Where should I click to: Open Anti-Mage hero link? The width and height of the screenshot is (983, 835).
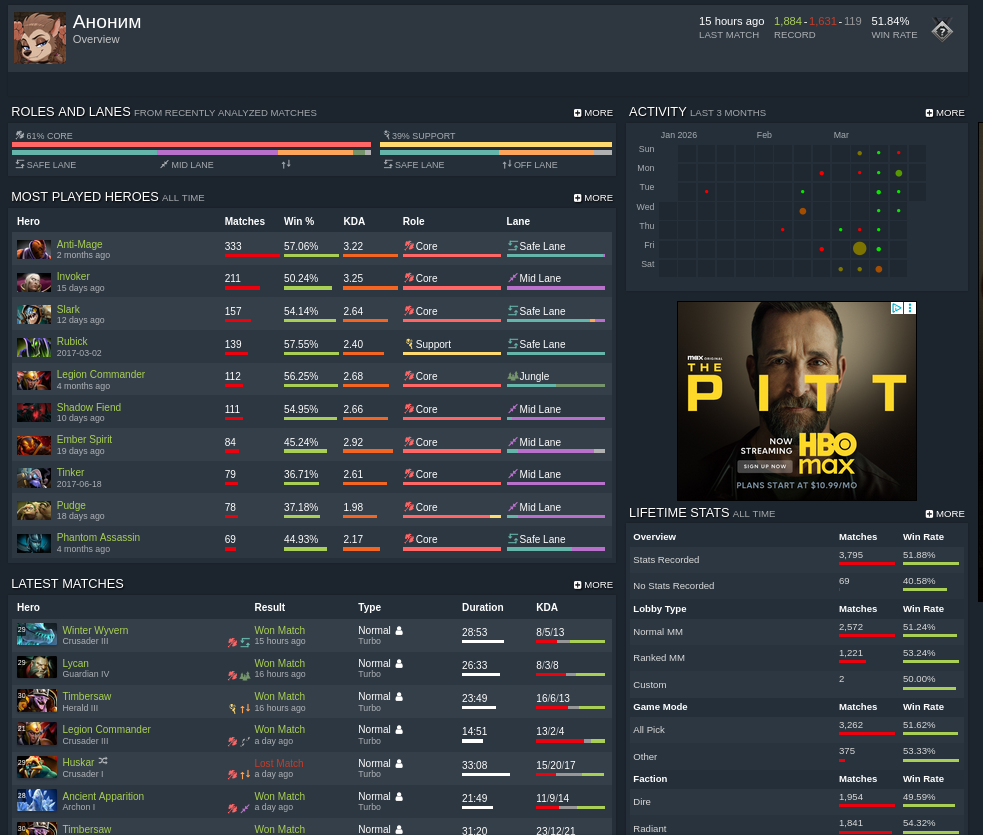click(80, 244)
